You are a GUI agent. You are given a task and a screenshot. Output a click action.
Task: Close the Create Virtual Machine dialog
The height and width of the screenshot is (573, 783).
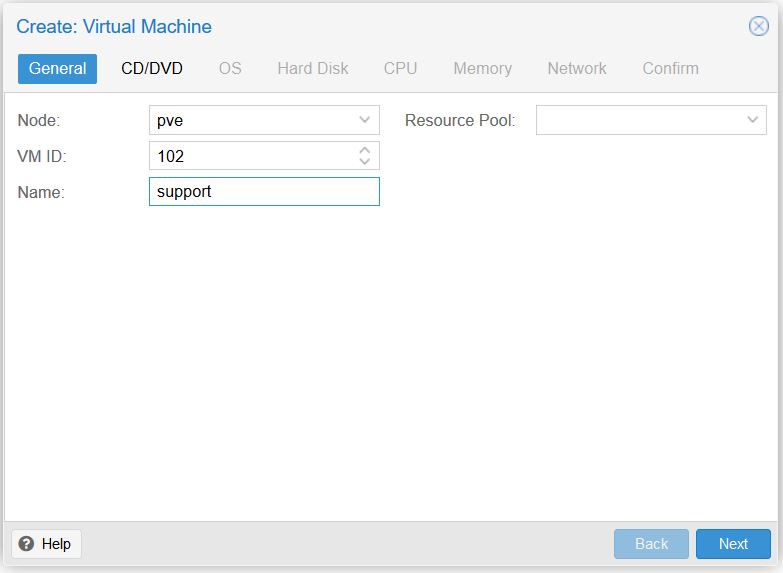coord(759,26)
